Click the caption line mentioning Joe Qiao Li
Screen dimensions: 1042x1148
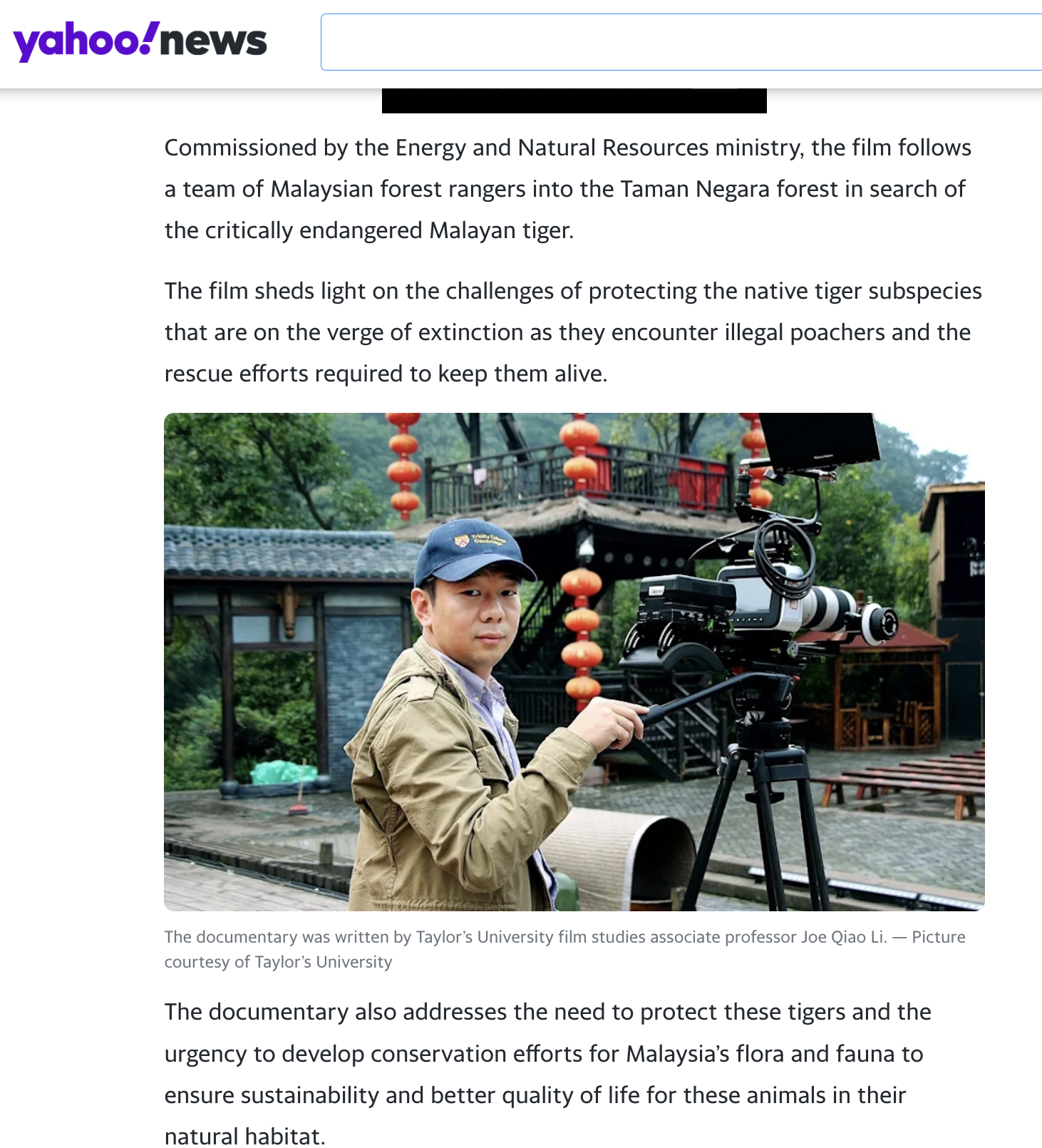564,937
